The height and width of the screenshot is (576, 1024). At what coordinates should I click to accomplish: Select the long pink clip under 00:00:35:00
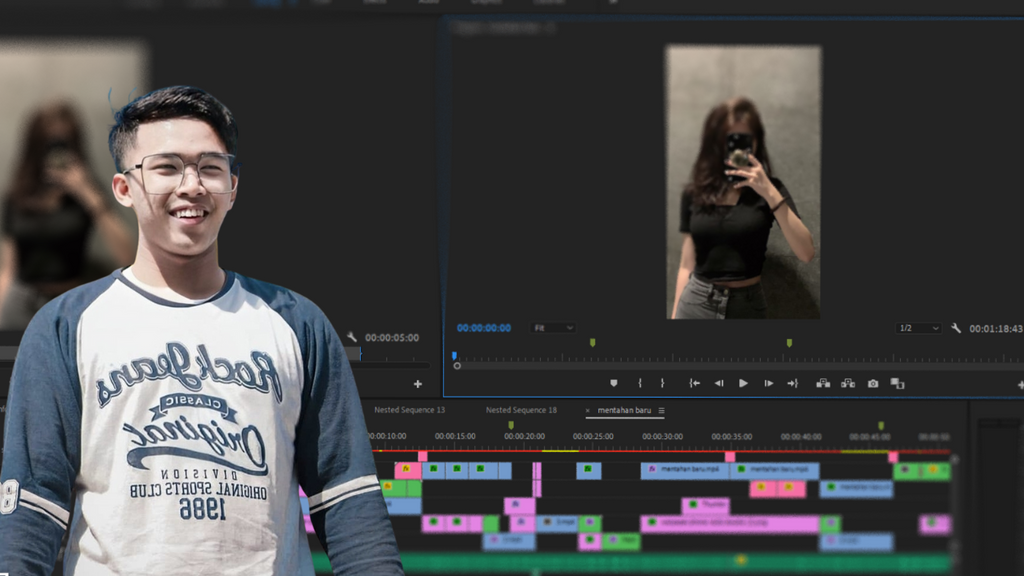tap(729, 523)
